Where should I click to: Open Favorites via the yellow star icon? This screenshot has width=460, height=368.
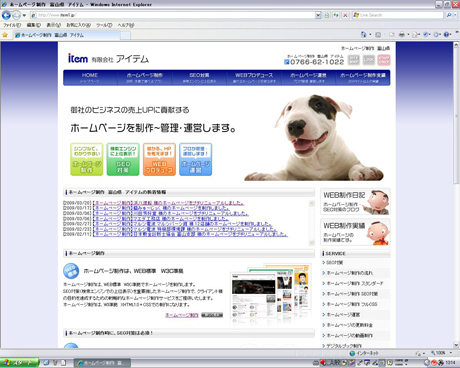(5, 35)
